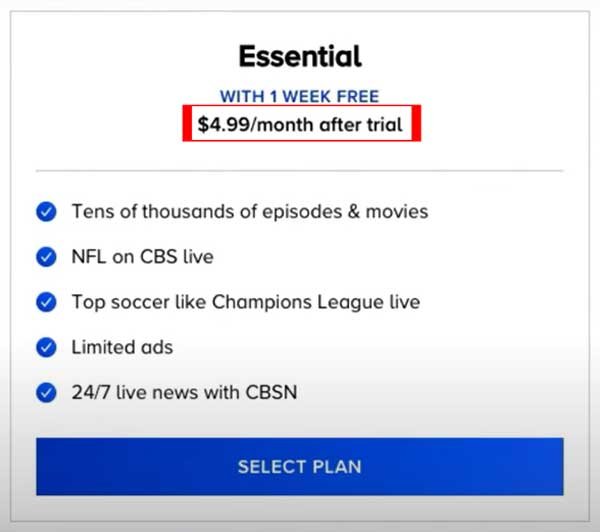Click the red bar right of the price
The height and width of the screenshot is (532, 600).
pyautogui.click(x=416, y=123)
